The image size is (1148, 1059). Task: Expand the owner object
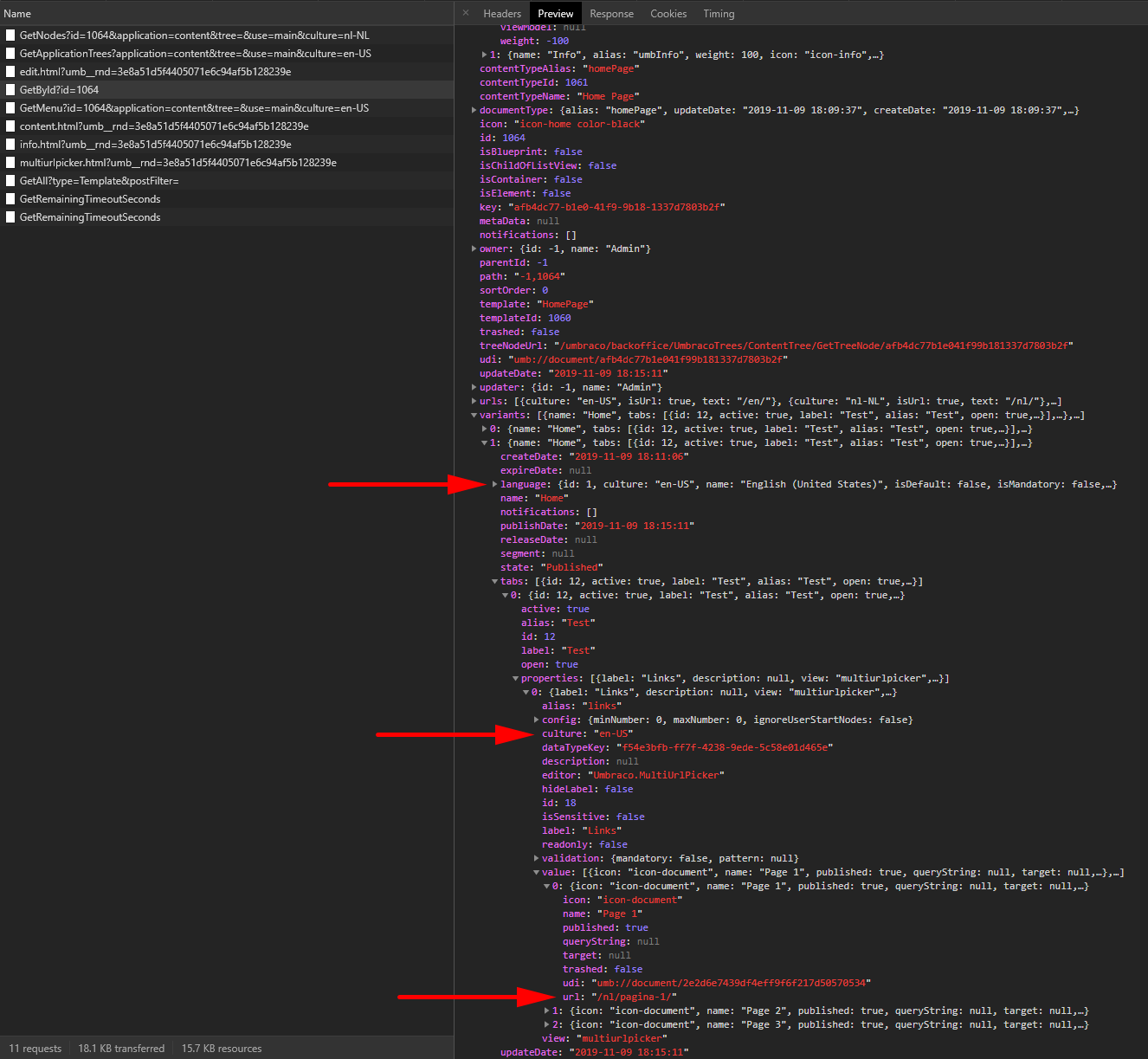tap(473, 249)
